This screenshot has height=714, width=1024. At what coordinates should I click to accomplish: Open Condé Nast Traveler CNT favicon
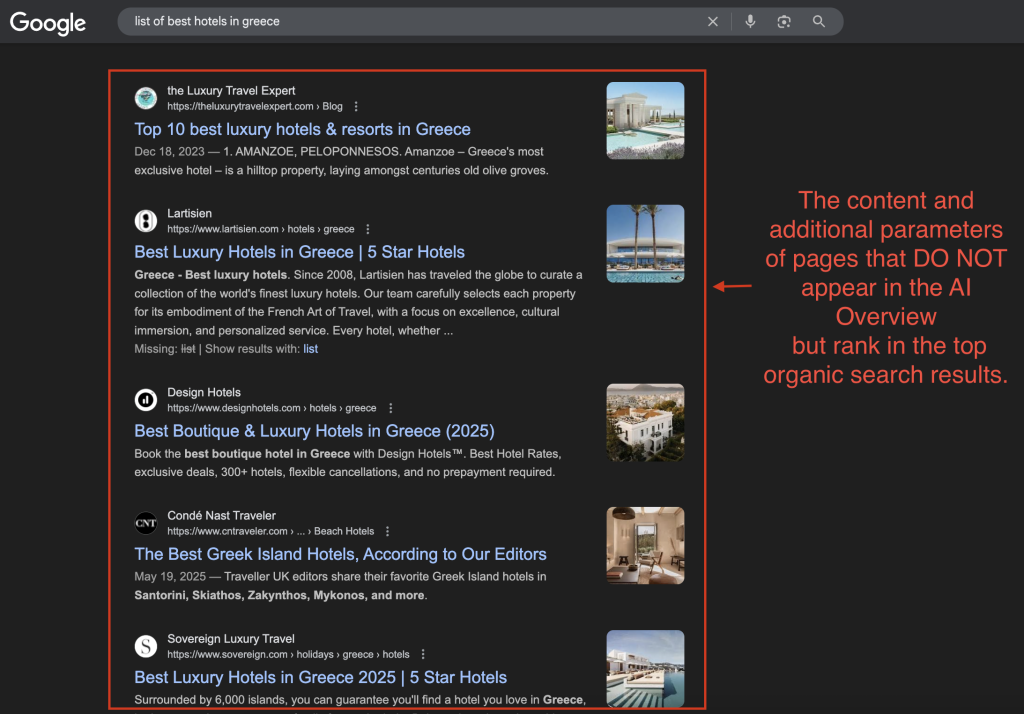pyautogui.click(x=146, y=523)
